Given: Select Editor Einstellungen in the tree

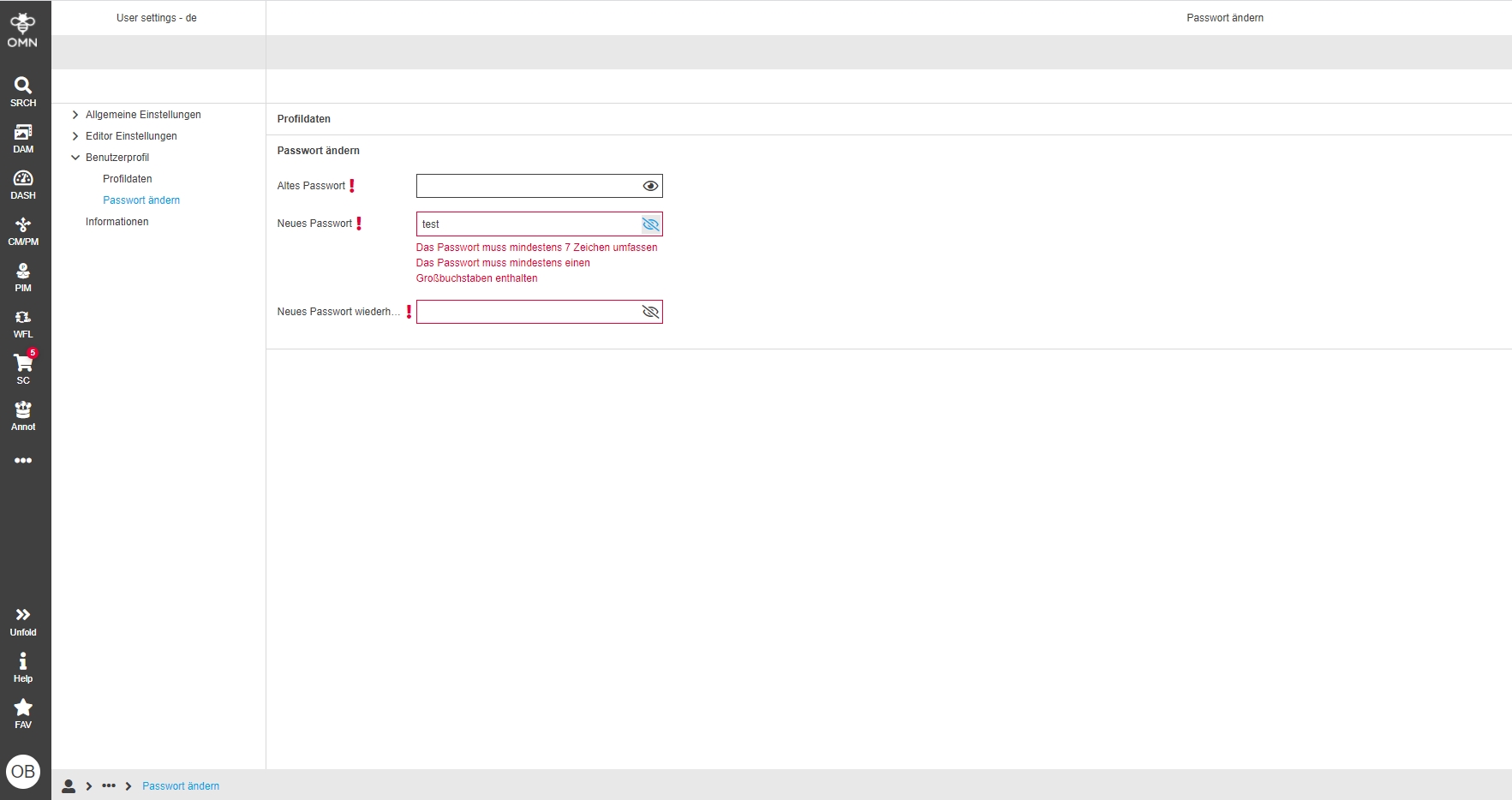Looking at the screenshot, I should pos(131,136).
